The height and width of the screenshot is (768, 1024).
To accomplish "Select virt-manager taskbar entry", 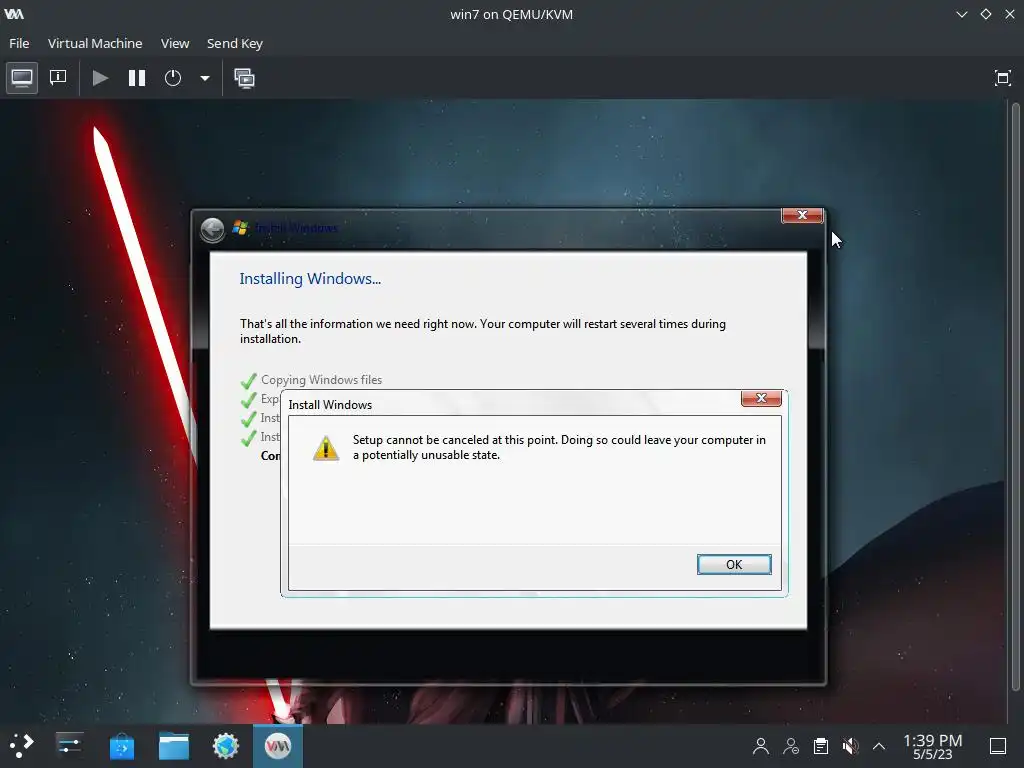I will tap(278, 746).
